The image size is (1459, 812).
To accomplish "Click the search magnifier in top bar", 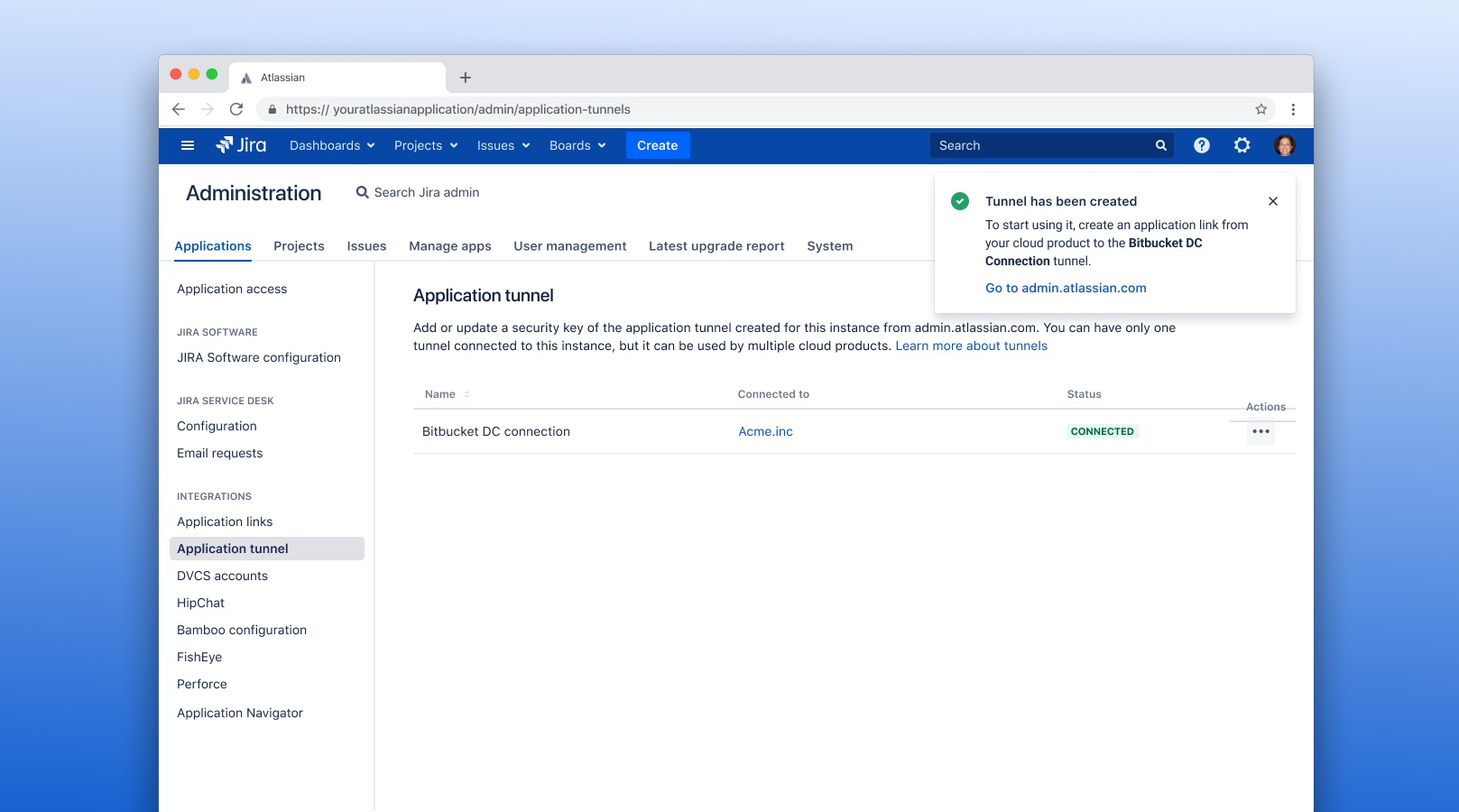I will coord(1161,145).
